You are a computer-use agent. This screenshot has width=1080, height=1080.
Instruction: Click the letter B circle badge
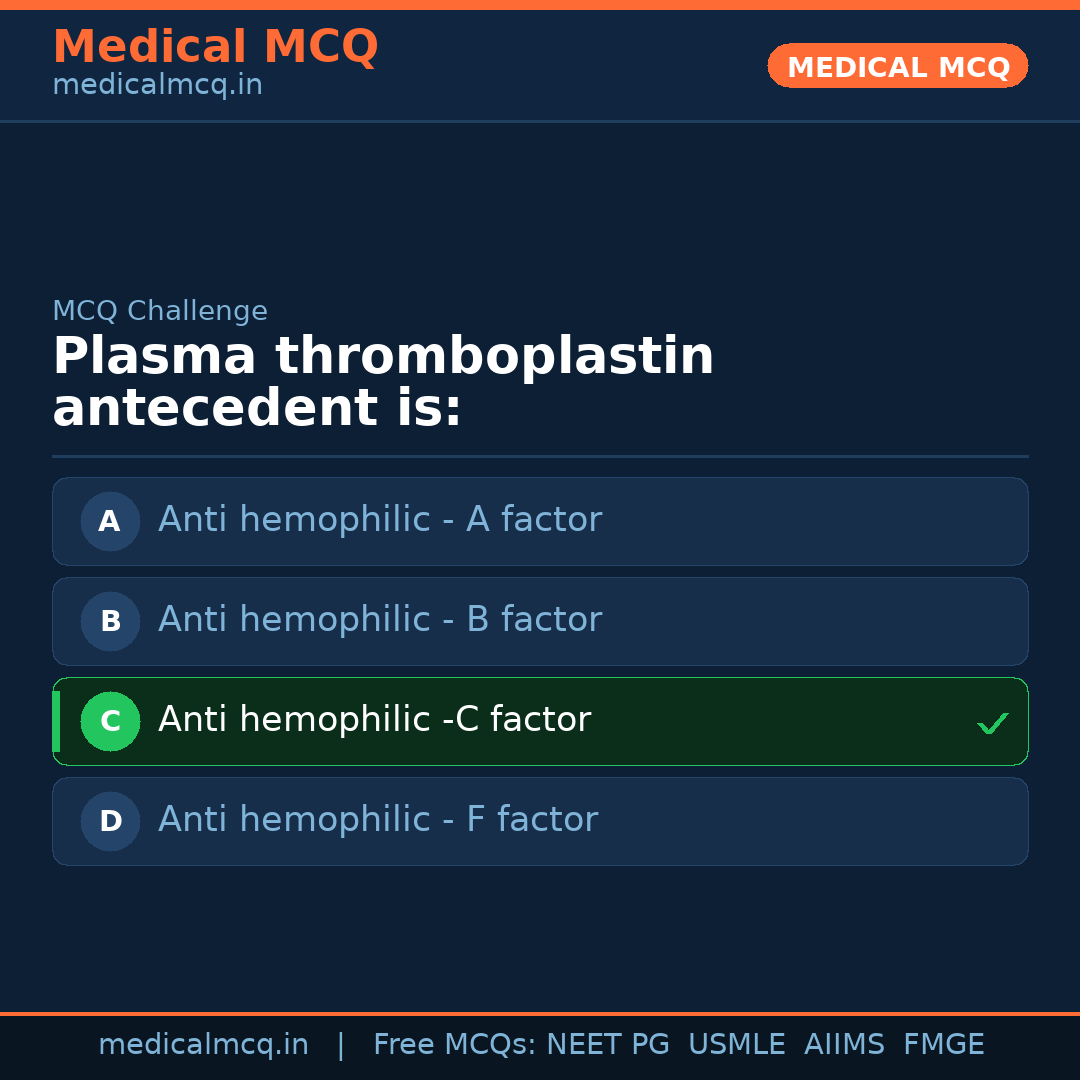[x=110, y=621]
